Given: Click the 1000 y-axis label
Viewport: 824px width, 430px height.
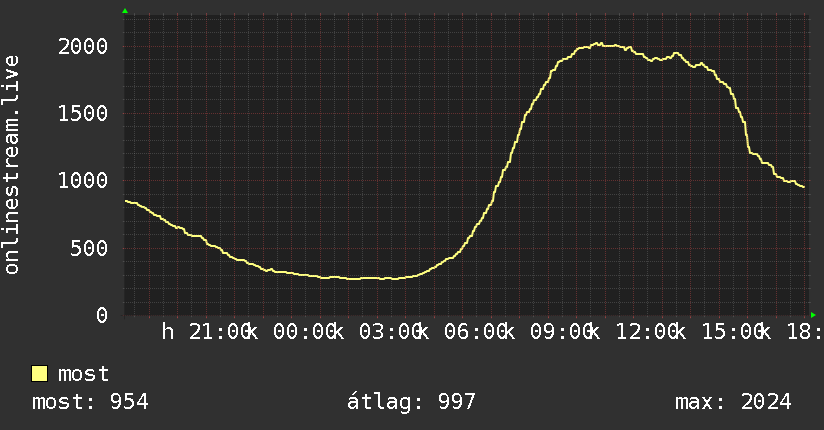Looking at the screenshot, I should coord(83,181).
